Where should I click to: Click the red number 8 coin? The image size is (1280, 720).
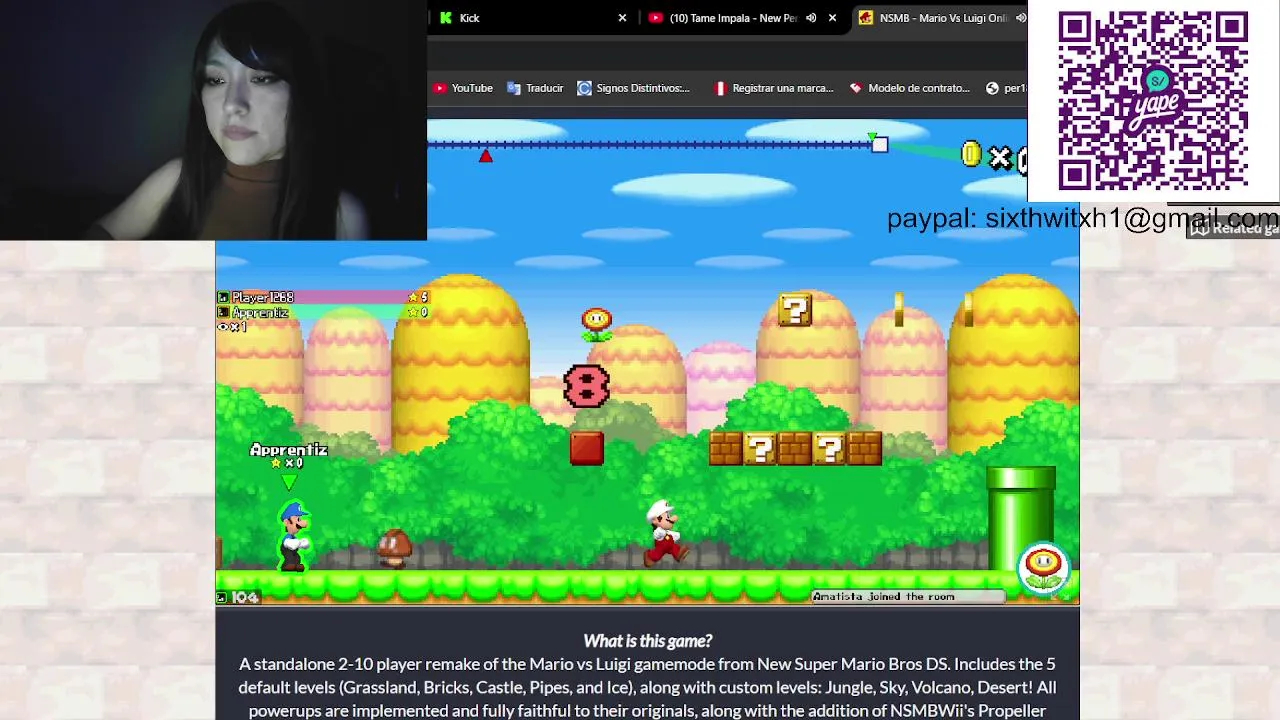pyautogui.click(x=586, y=386)
